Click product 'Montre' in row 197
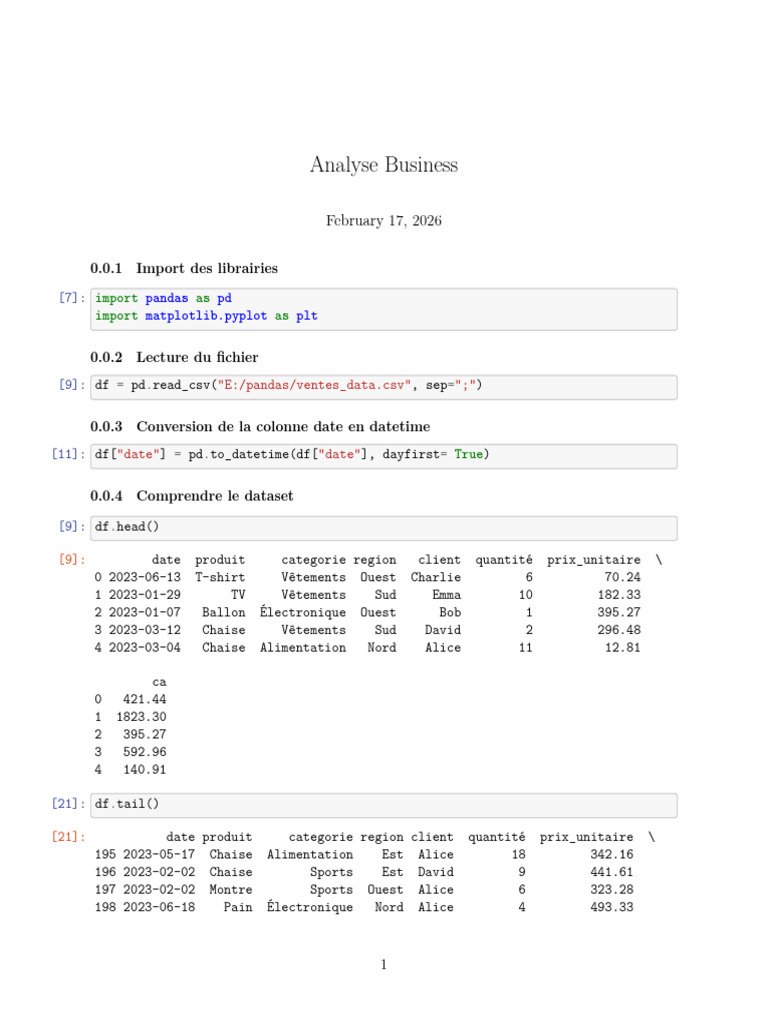 [x=231, y=889]
